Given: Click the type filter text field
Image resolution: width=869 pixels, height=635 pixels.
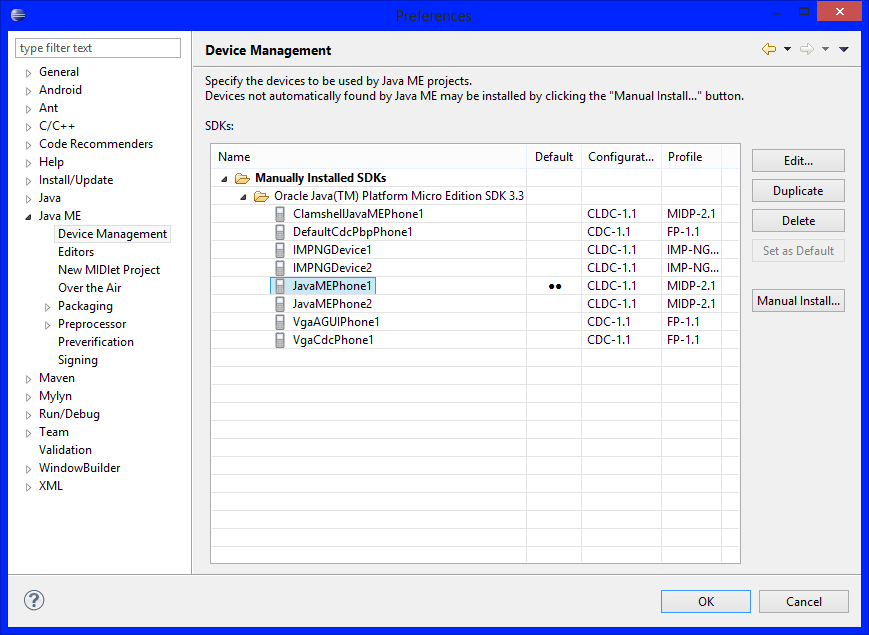Looking at the screenshot, I should click(98, 48).
